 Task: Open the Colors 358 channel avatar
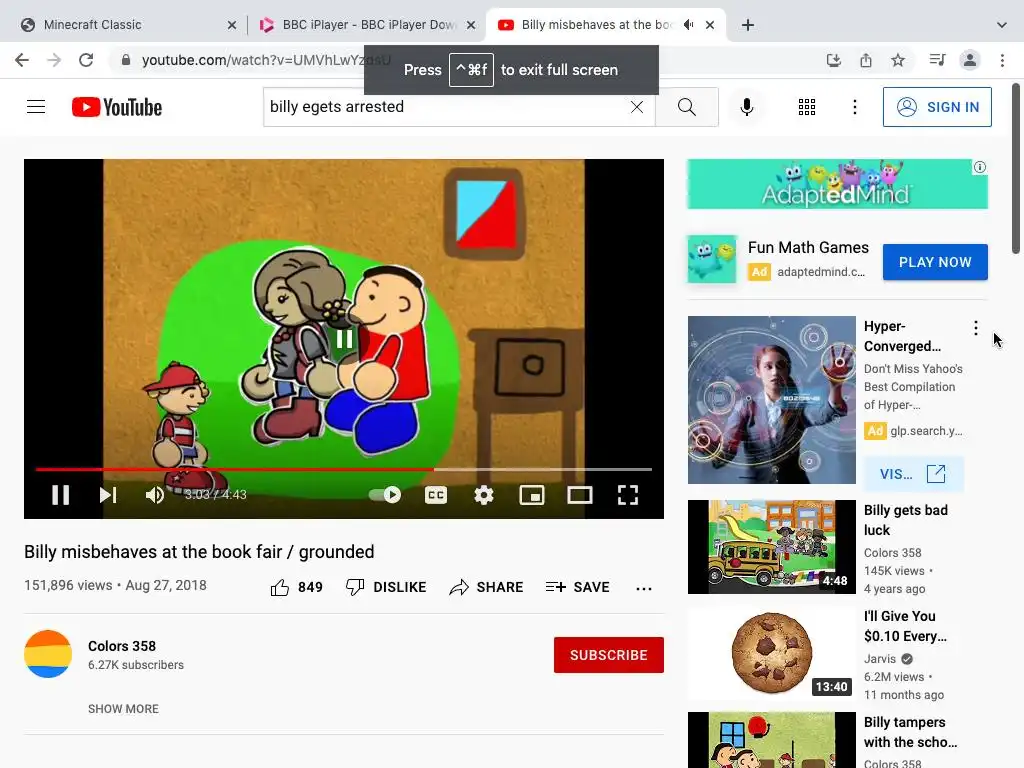tap(48, 654)
